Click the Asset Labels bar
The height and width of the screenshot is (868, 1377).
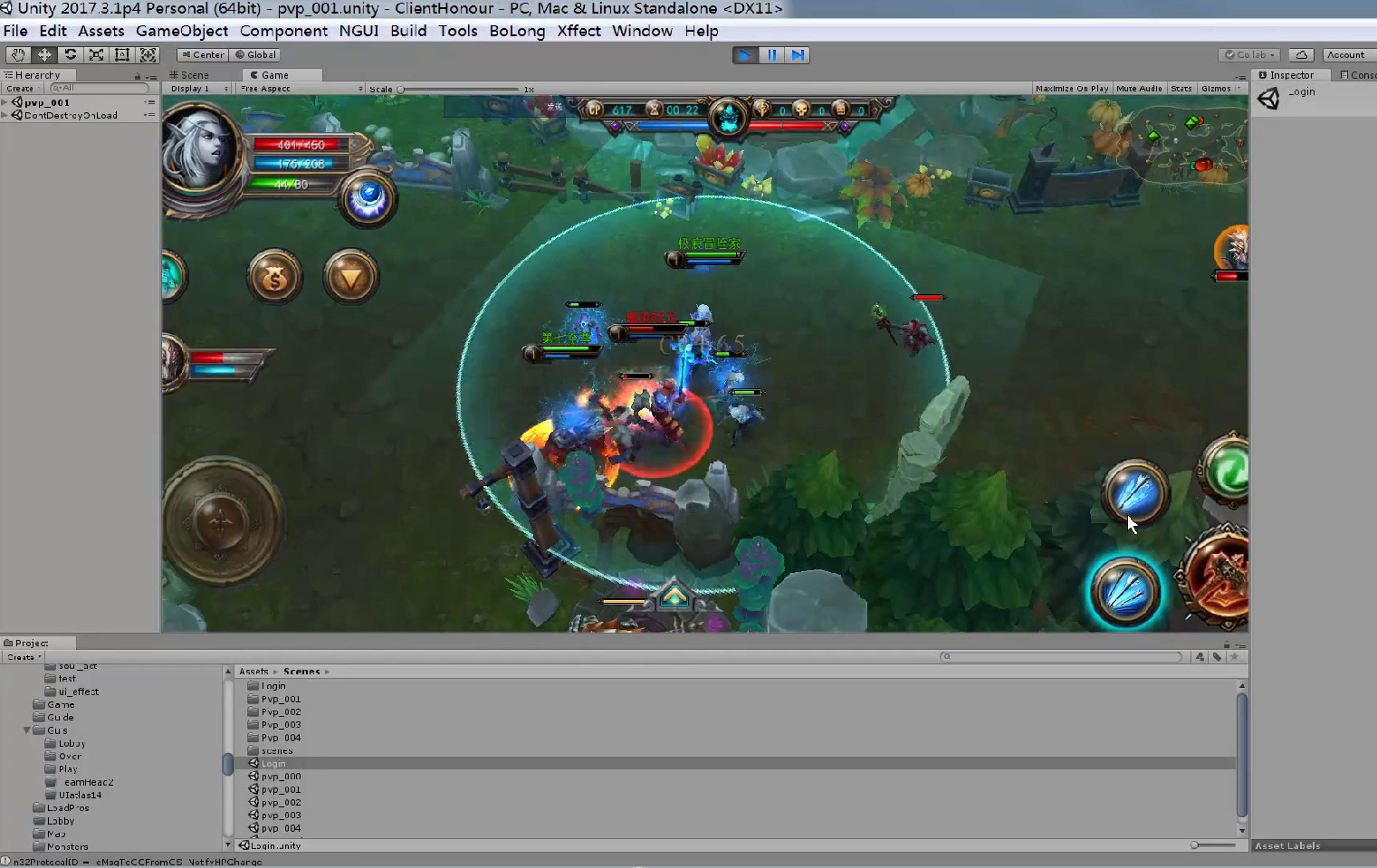coord(1314,845)
